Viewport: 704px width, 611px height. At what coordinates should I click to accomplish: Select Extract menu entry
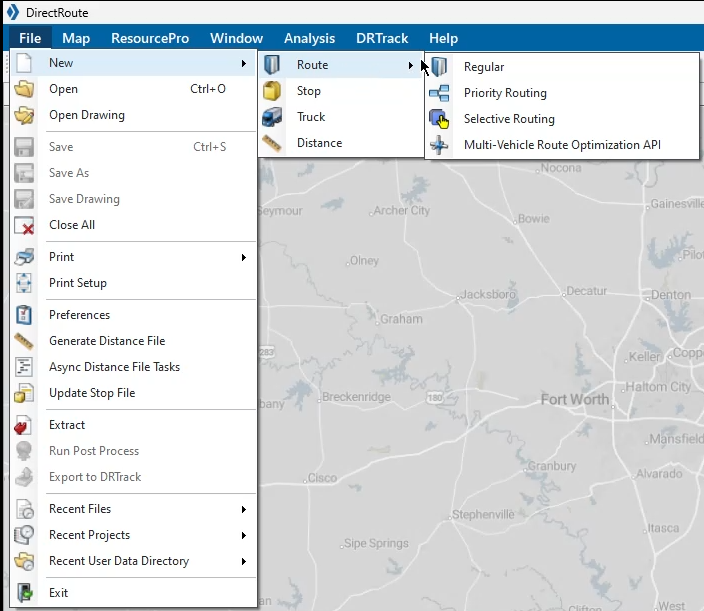pos(133,425)
